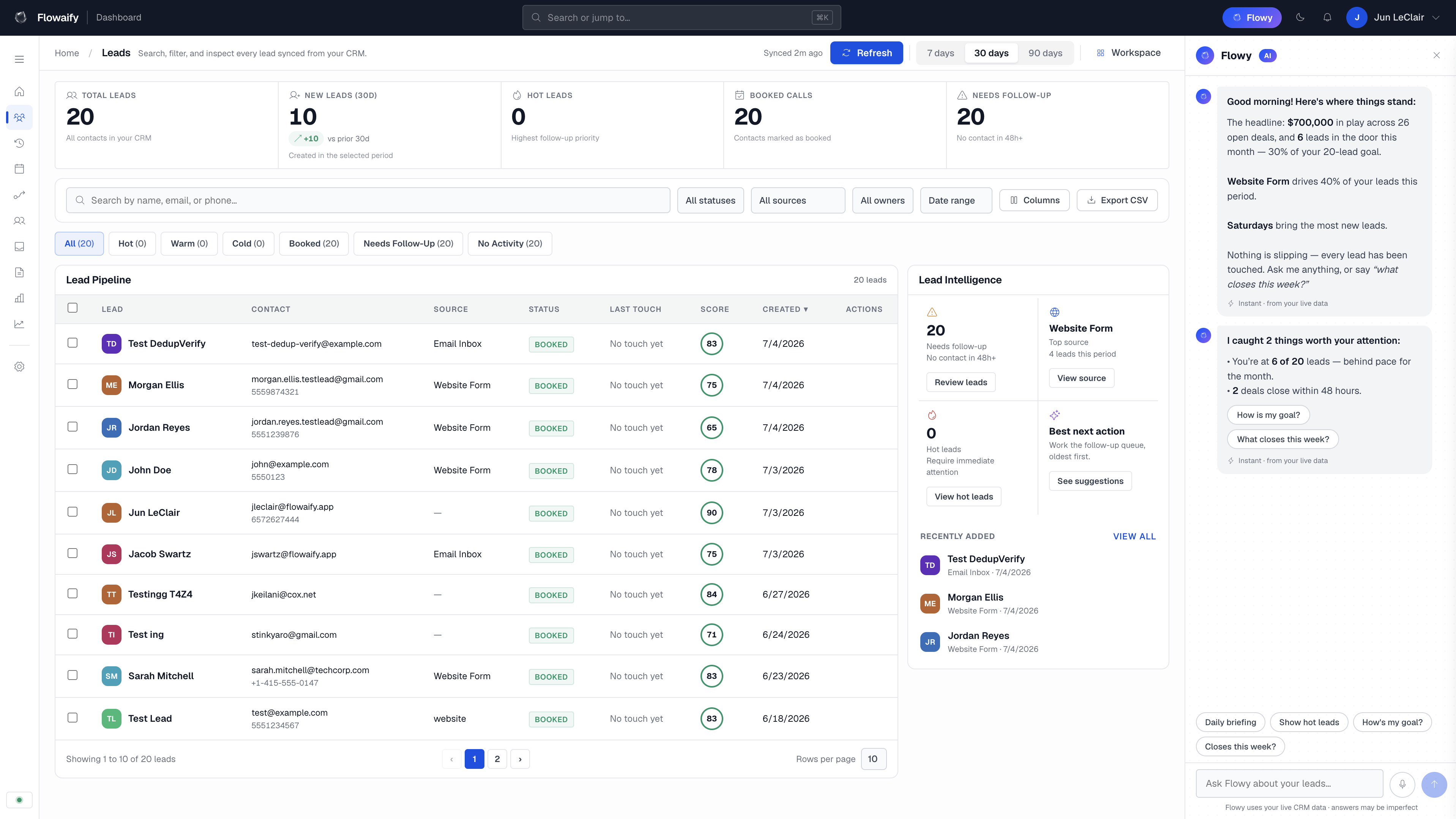Click the score 65 ring for Jordan Reyes

click(x=711, y=428)
